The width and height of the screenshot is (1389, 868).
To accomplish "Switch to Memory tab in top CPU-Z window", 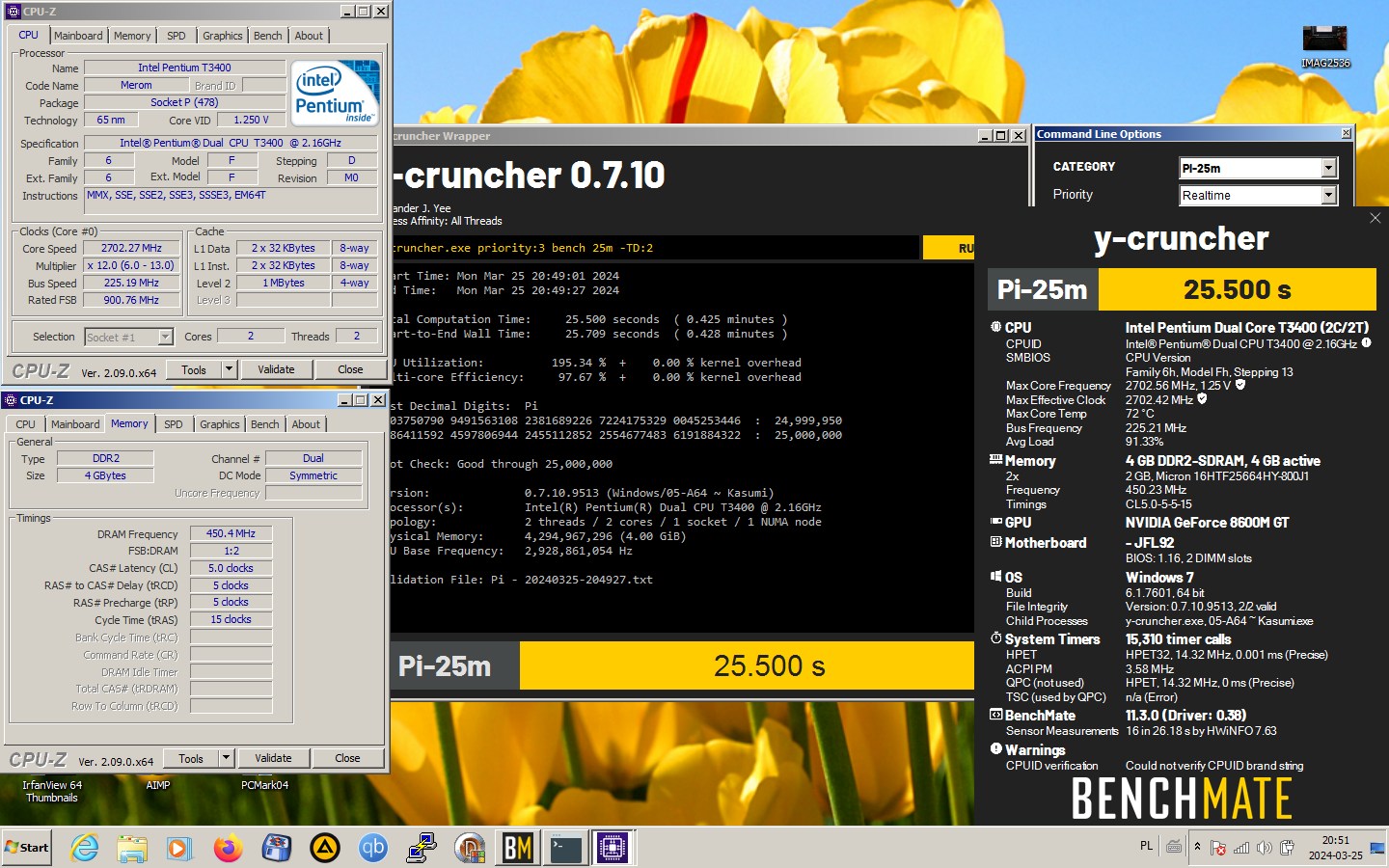I will tap(132, 36).
